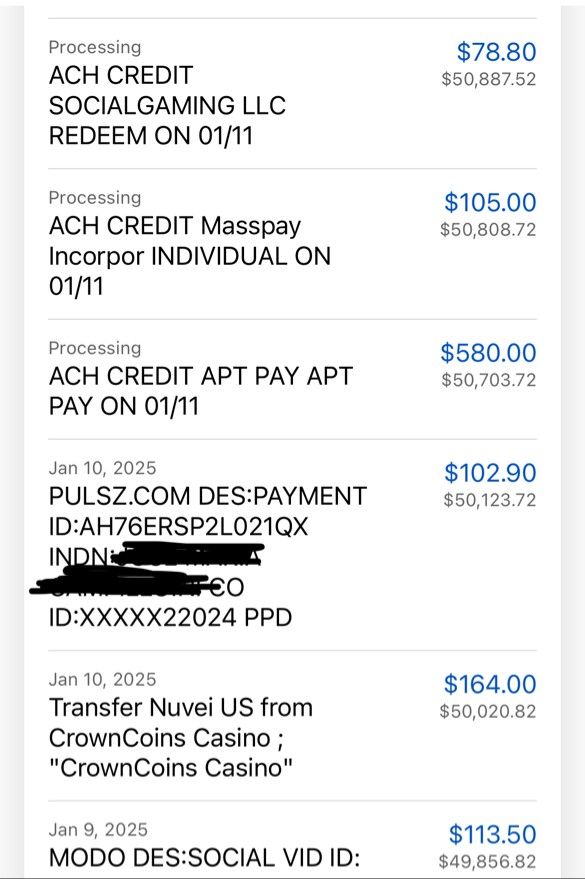
Task: Tap the $105.00 amount
Action: pos(490,202)
